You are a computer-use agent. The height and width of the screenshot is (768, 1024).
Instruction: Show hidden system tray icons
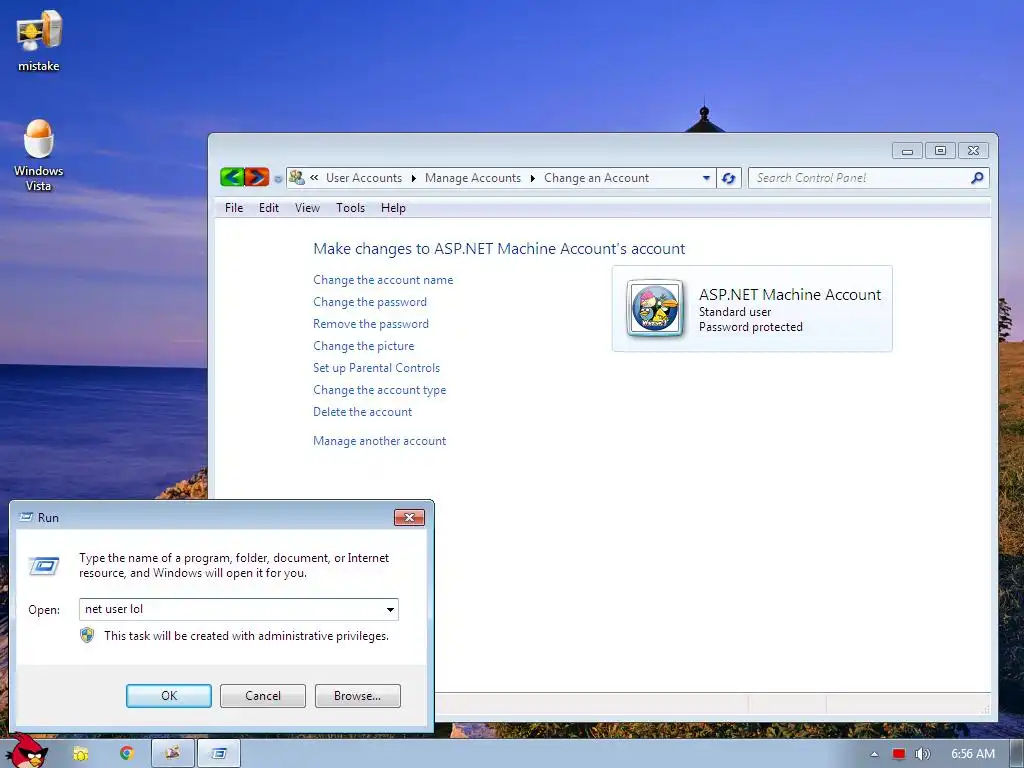click(874, 754)
